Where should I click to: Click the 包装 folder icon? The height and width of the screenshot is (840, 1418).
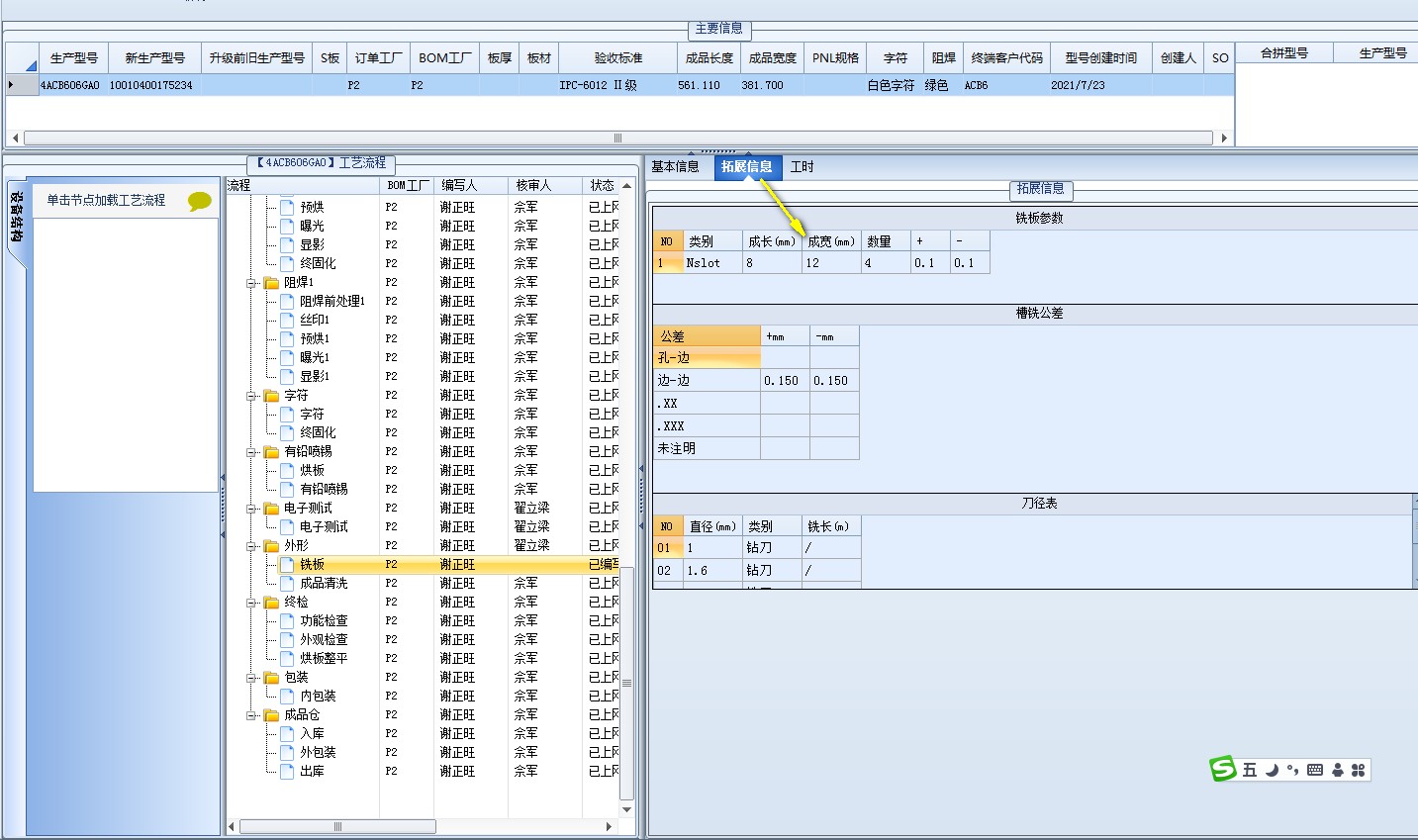271,678
